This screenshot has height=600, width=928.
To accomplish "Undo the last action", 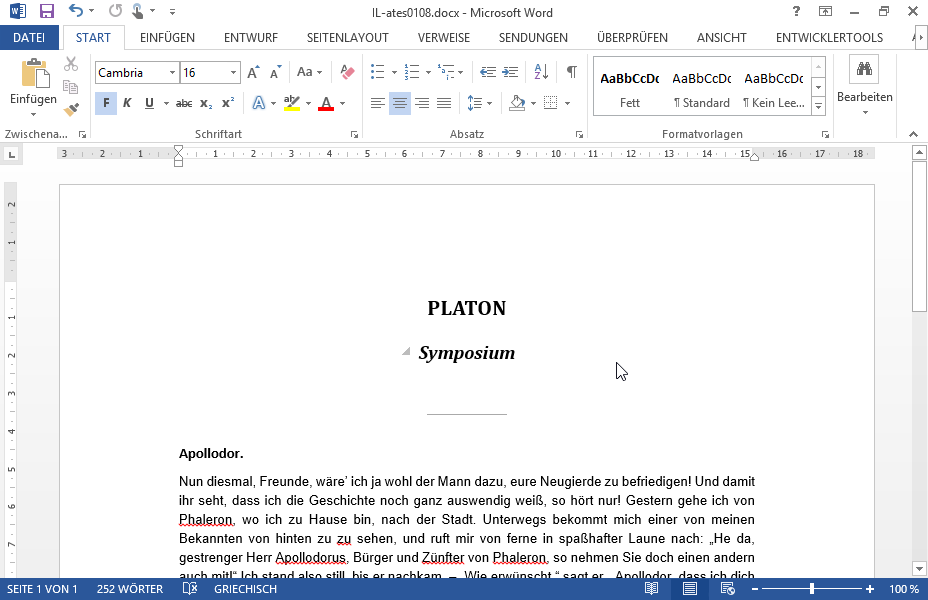I will click(x=76, y=11).
